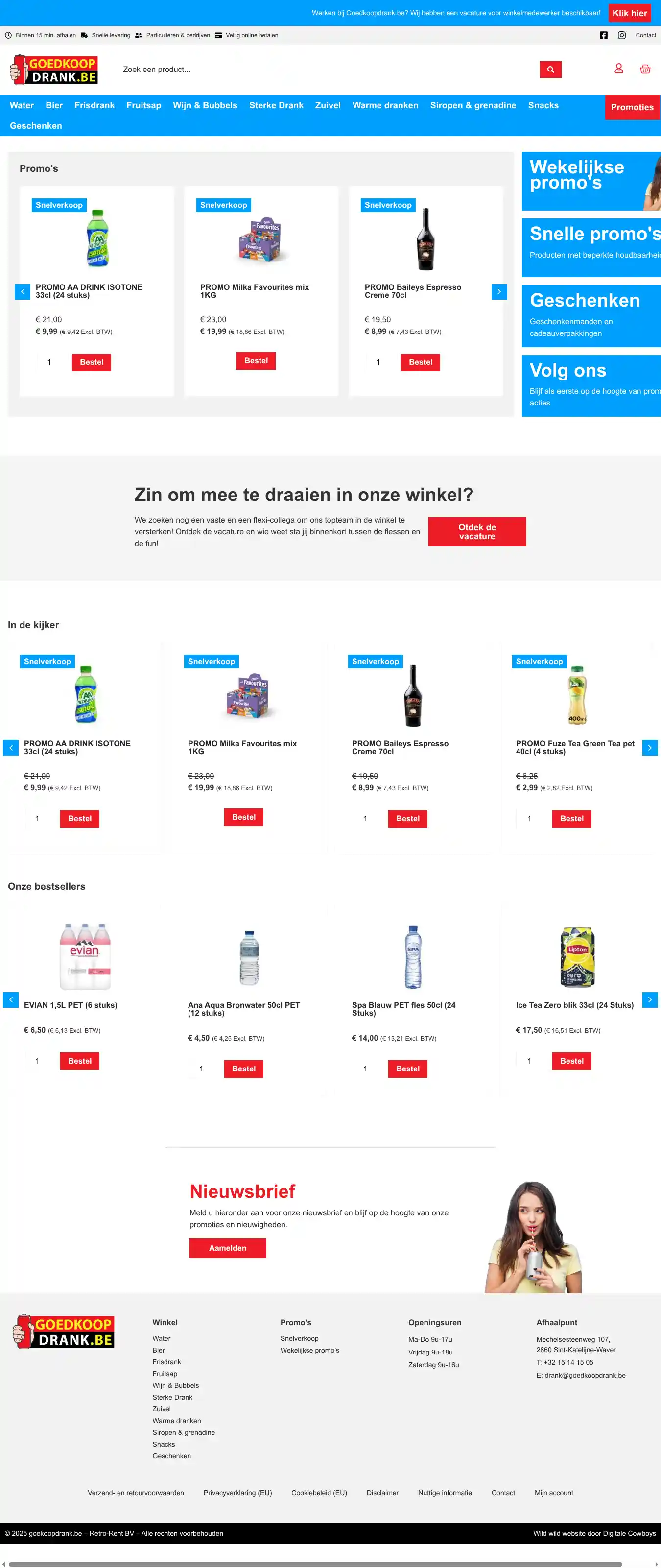The height and width of the screenshot is (1568, 661).
Task: Click the Goedkoopdrank.be header logo
Action: (x=54, y=70)
